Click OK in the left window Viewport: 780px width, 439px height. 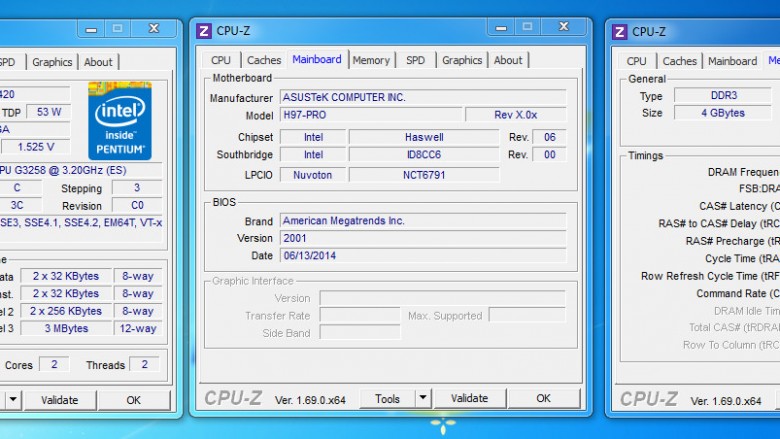(x=133, y=400)
